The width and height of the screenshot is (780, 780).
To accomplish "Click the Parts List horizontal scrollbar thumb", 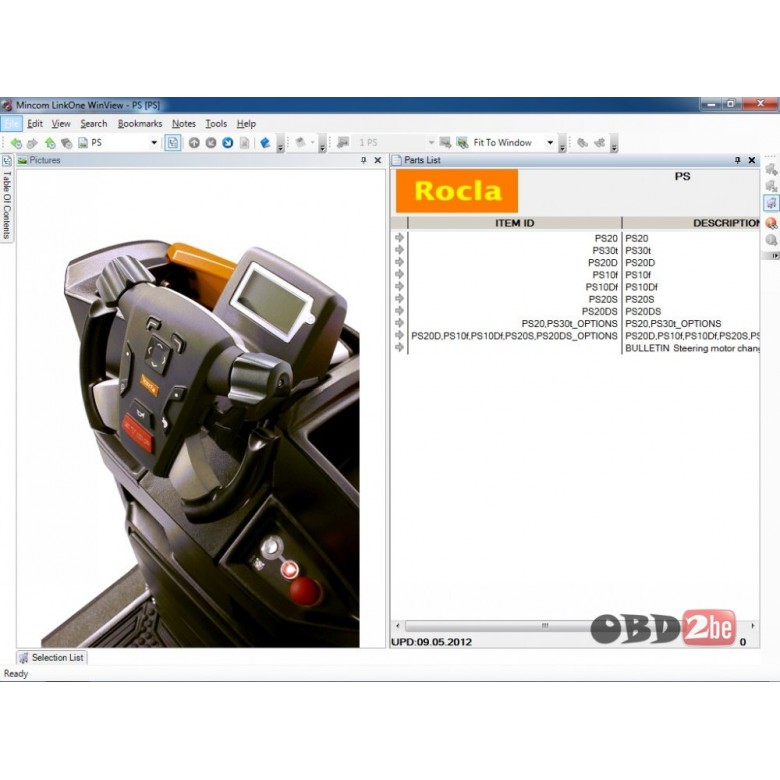I will pos(545,625).
